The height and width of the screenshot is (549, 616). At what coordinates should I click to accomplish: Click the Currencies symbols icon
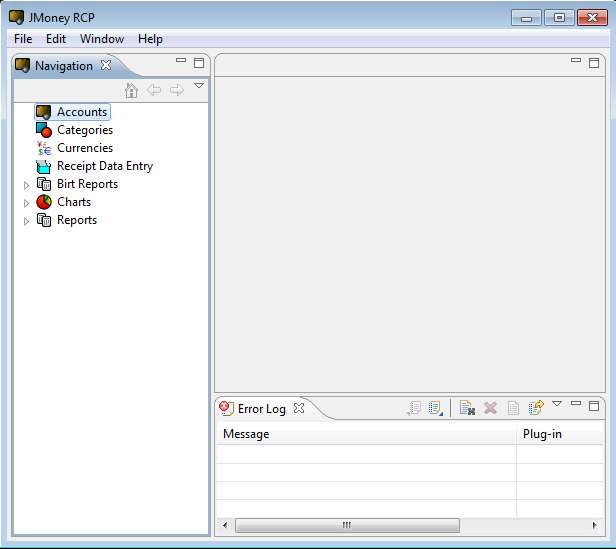44,148
